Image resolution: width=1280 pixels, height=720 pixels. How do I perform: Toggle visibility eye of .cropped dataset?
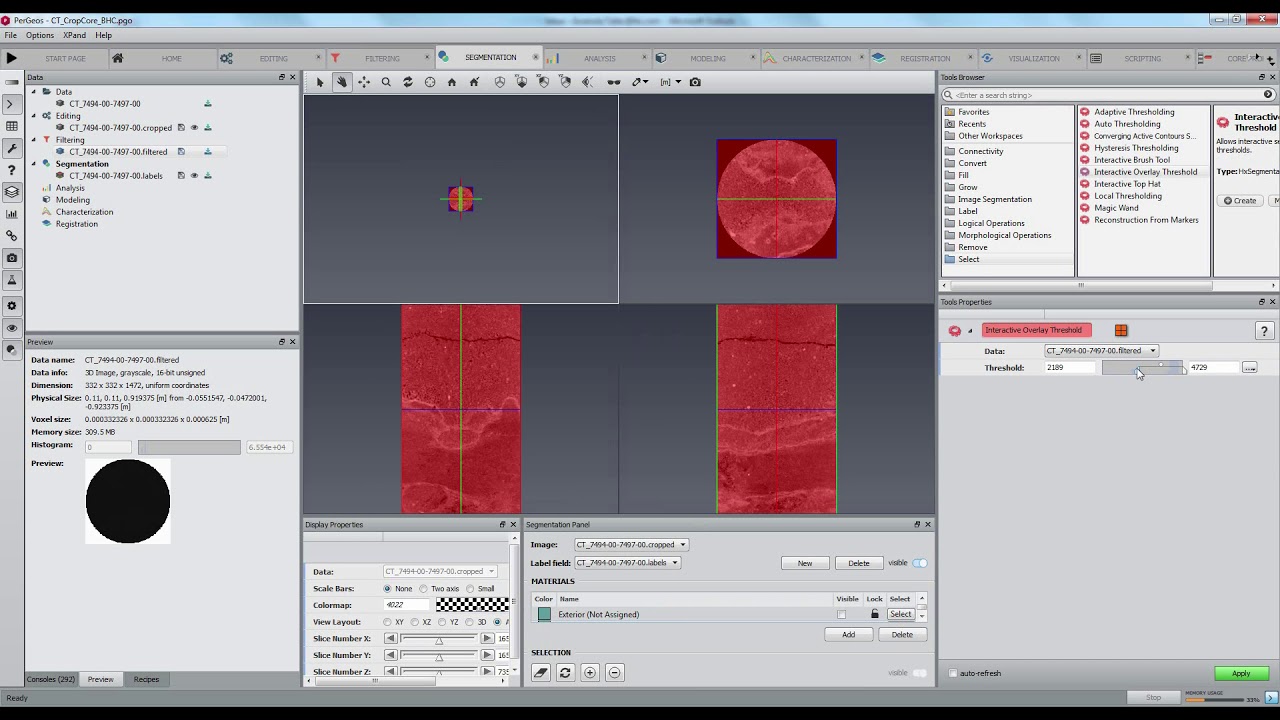(x=194, y=128)
